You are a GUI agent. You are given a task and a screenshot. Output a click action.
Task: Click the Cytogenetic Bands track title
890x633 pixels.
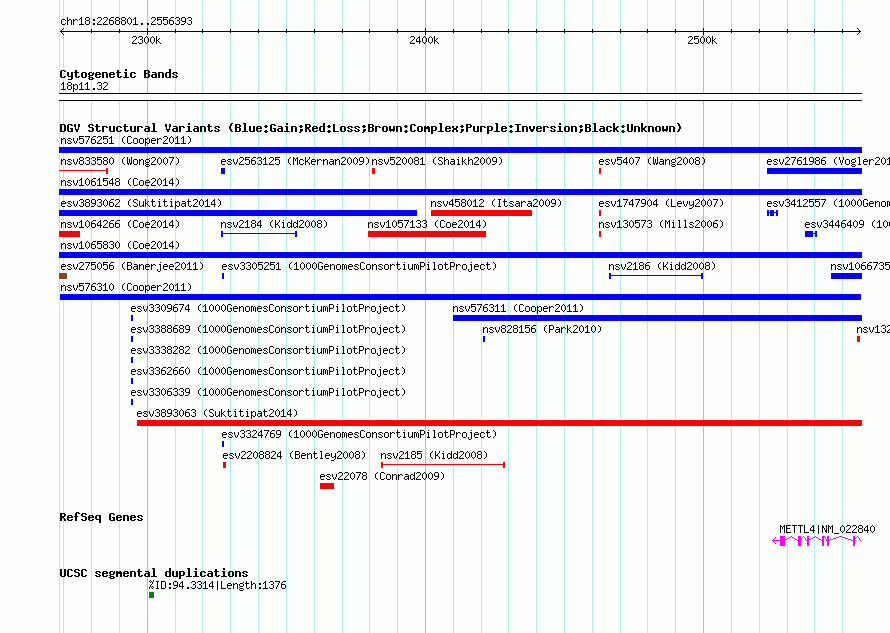point(119,74)
